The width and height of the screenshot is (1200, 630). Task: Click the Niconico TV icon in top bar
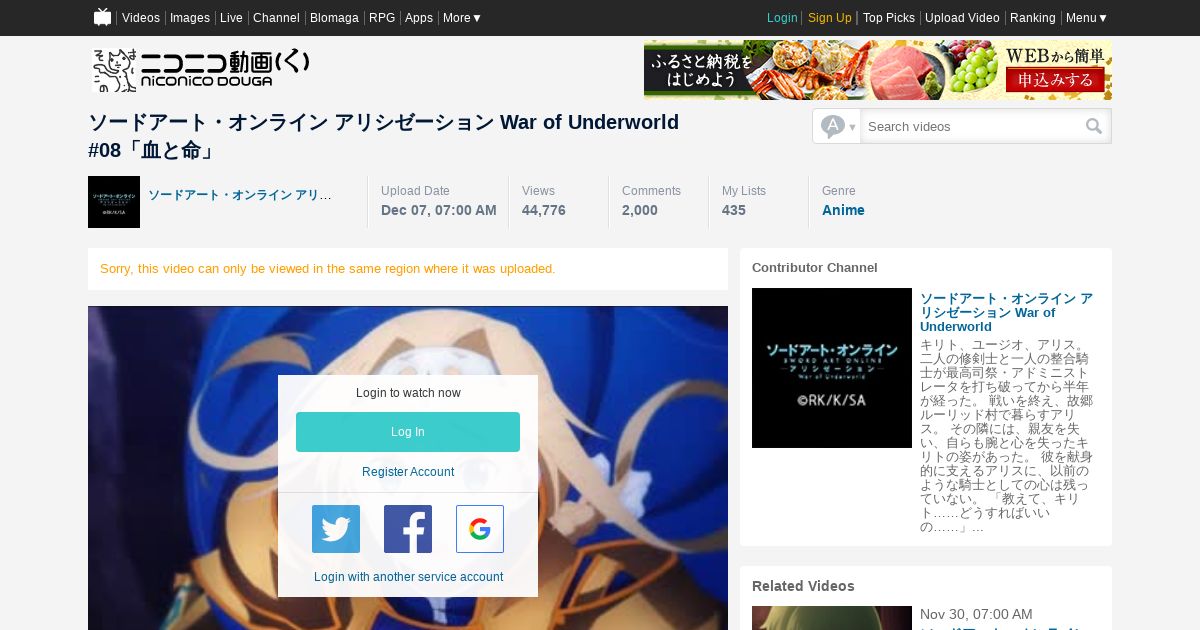point(102,17)
